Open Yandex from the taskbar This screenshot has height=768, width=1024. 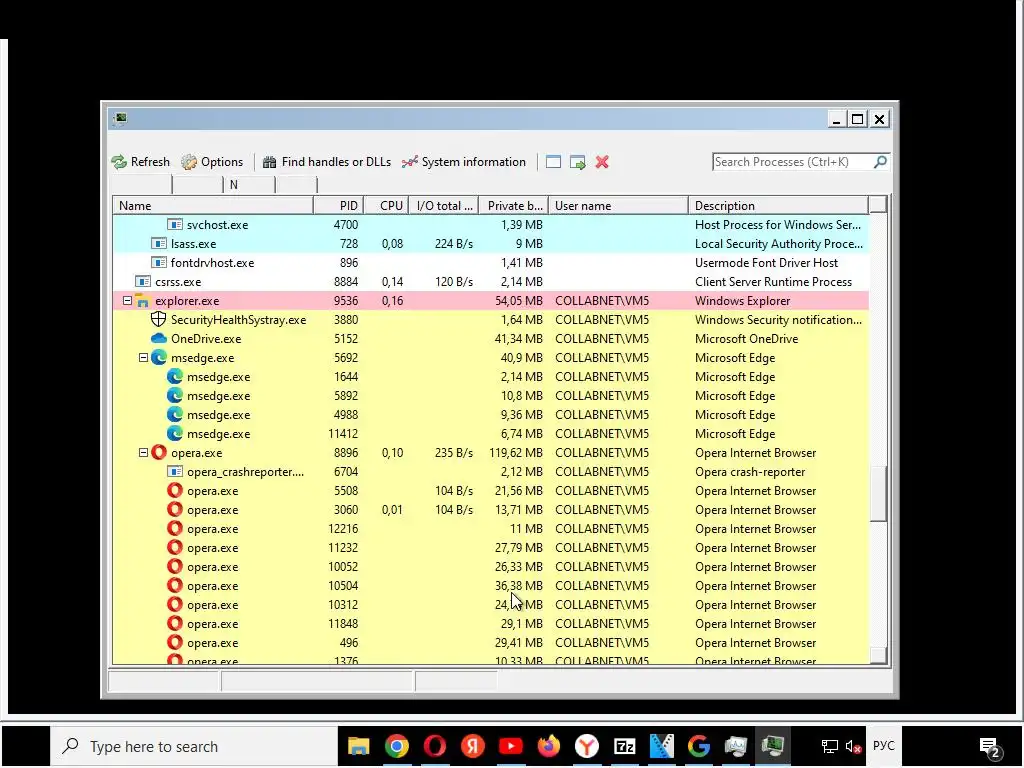[x=472, y=746]
